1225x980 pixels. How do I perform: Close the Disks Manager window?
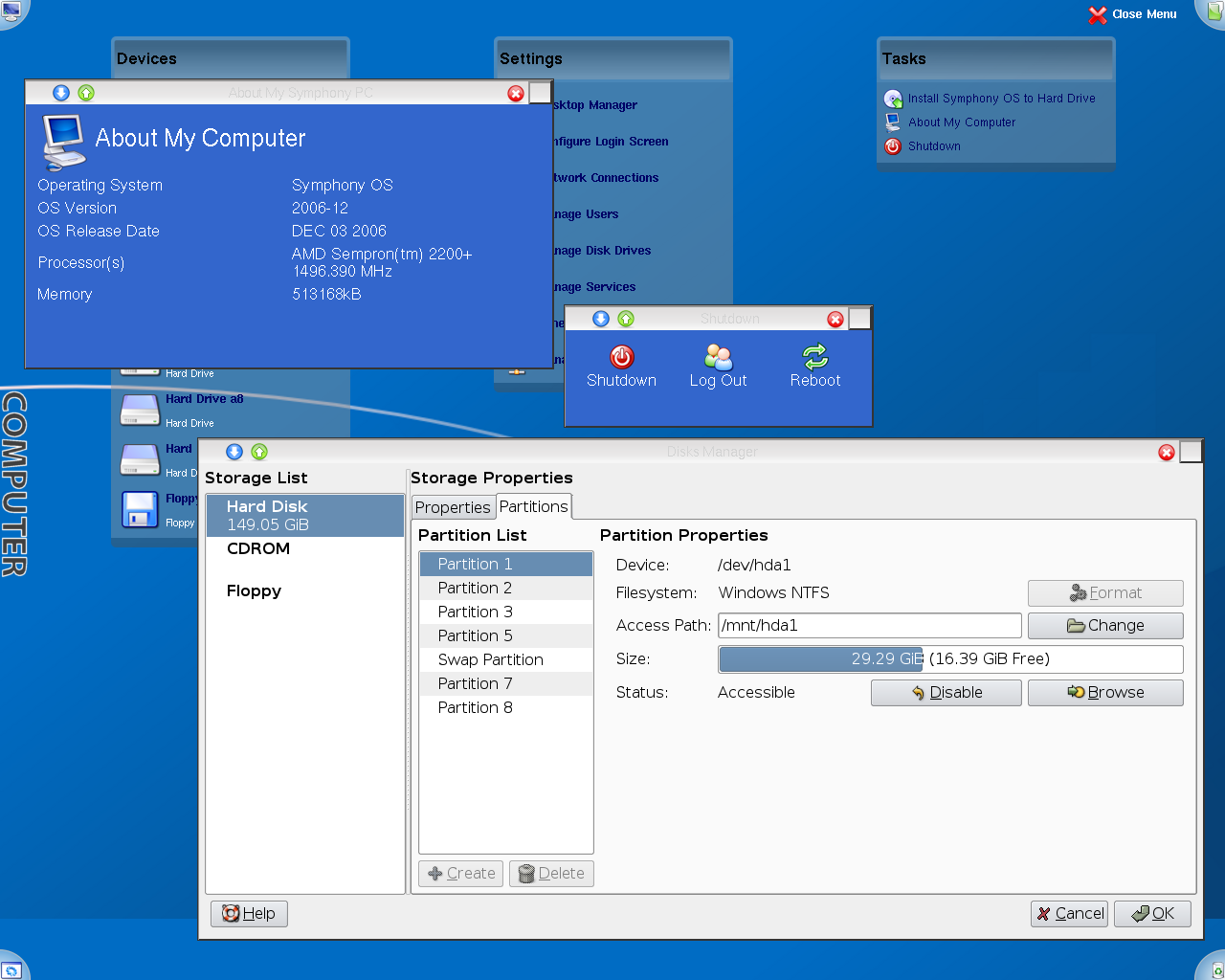1167,452
